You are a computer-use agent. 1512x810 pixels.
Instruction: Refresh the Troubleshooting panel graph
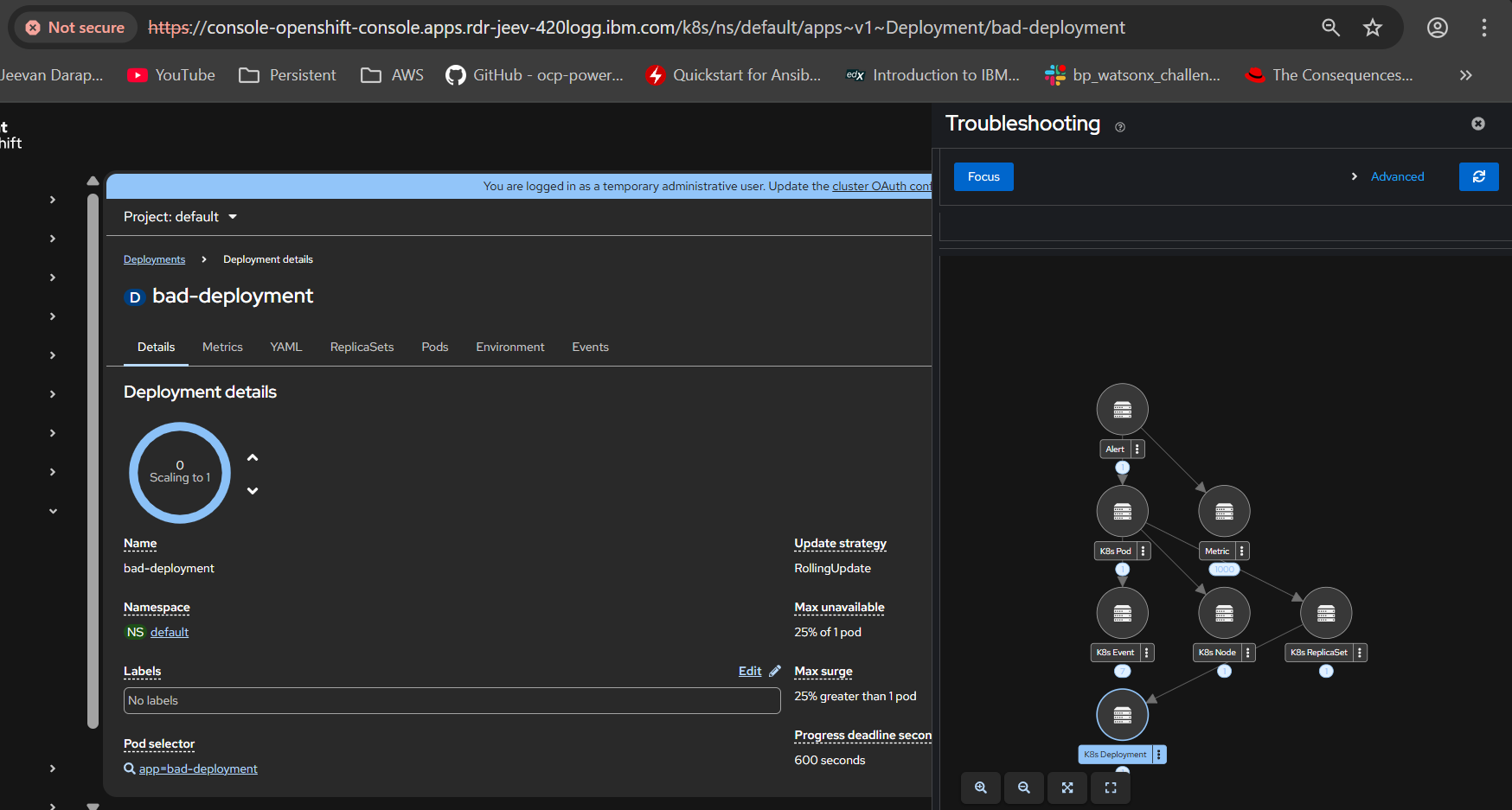pos(1478,176)
